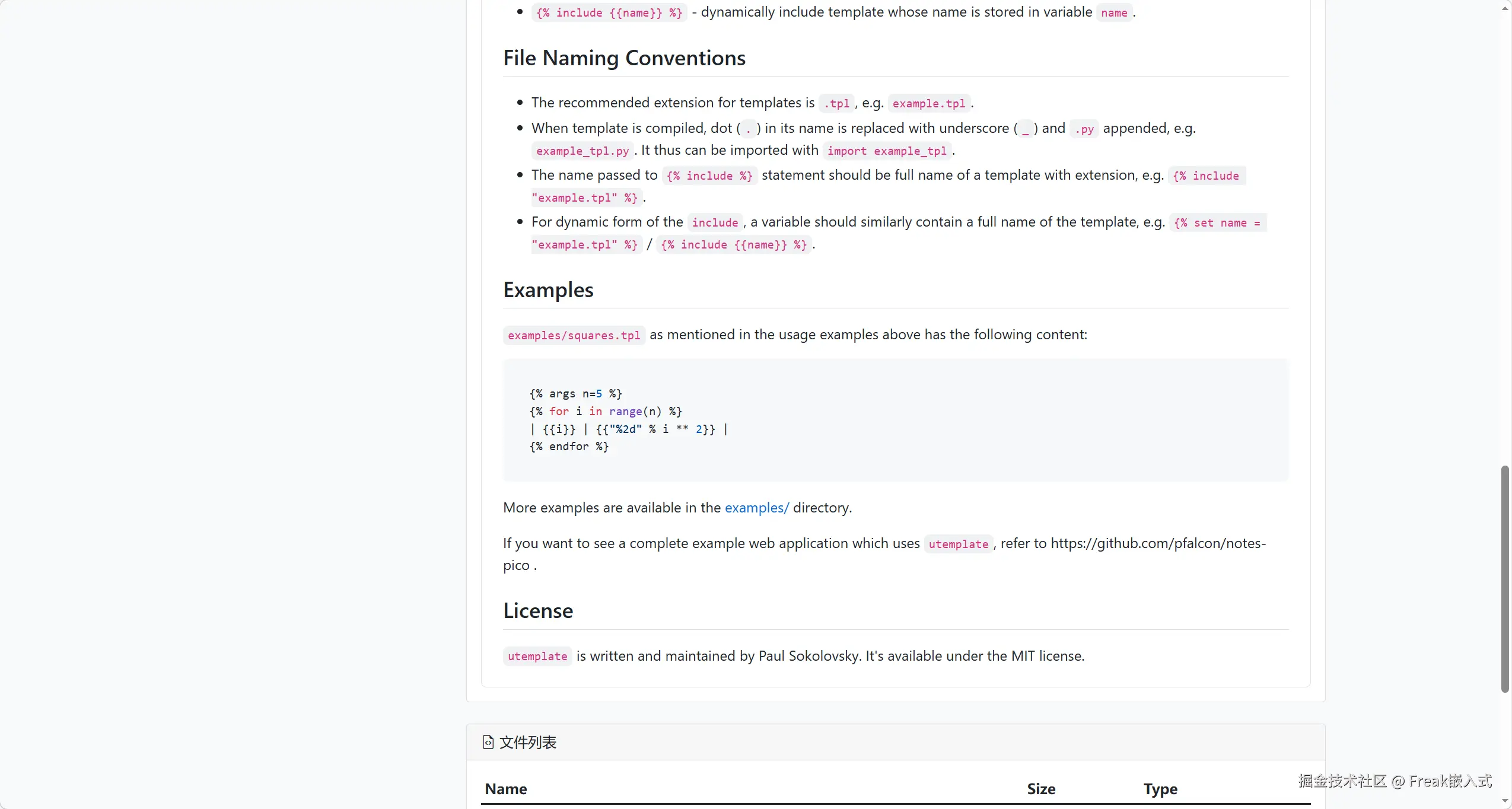Click the examples/squares.tpl inline code
Image resolution: width=1512 pixels, height=809 pixels.
(574, 335)
